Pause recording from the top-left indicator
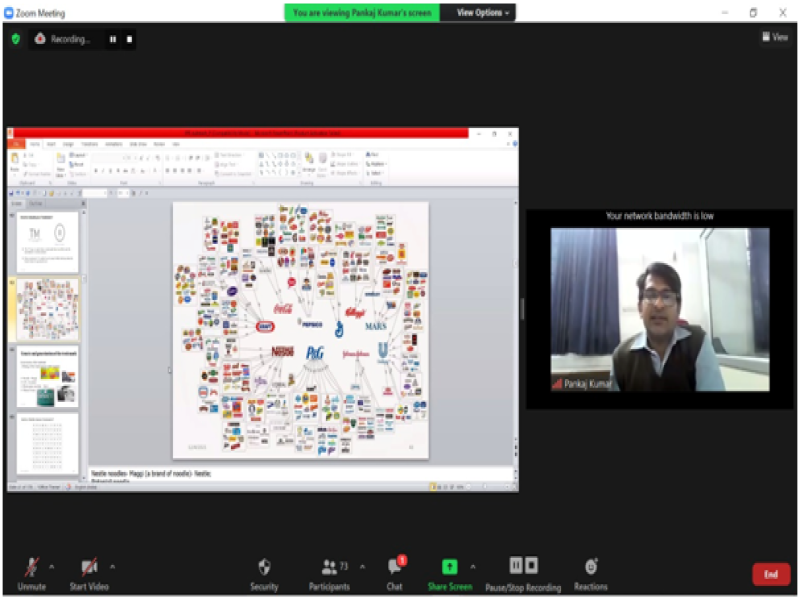This screenshot has width=800, height=600. click(x=113, y=39)
